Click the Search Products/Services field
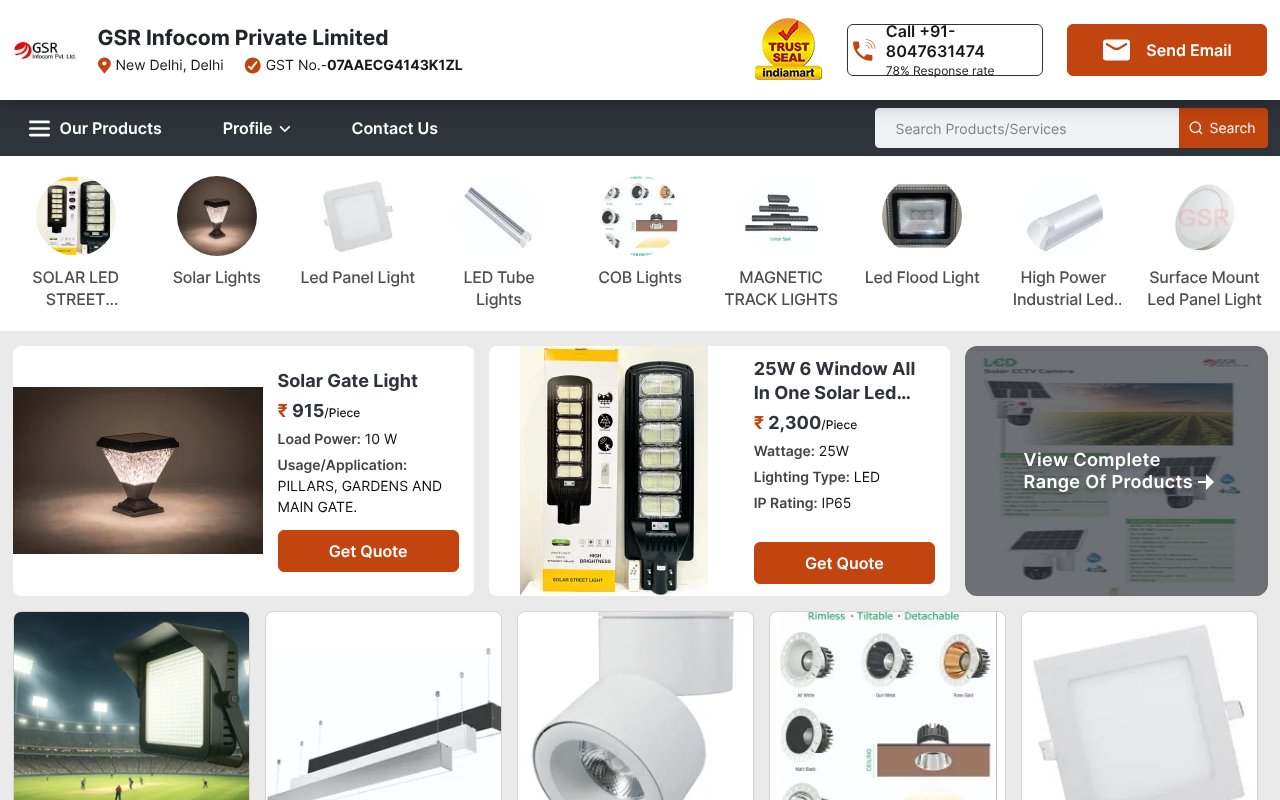This screenshot has width=1280, height=800. (x=1027, y=128)
